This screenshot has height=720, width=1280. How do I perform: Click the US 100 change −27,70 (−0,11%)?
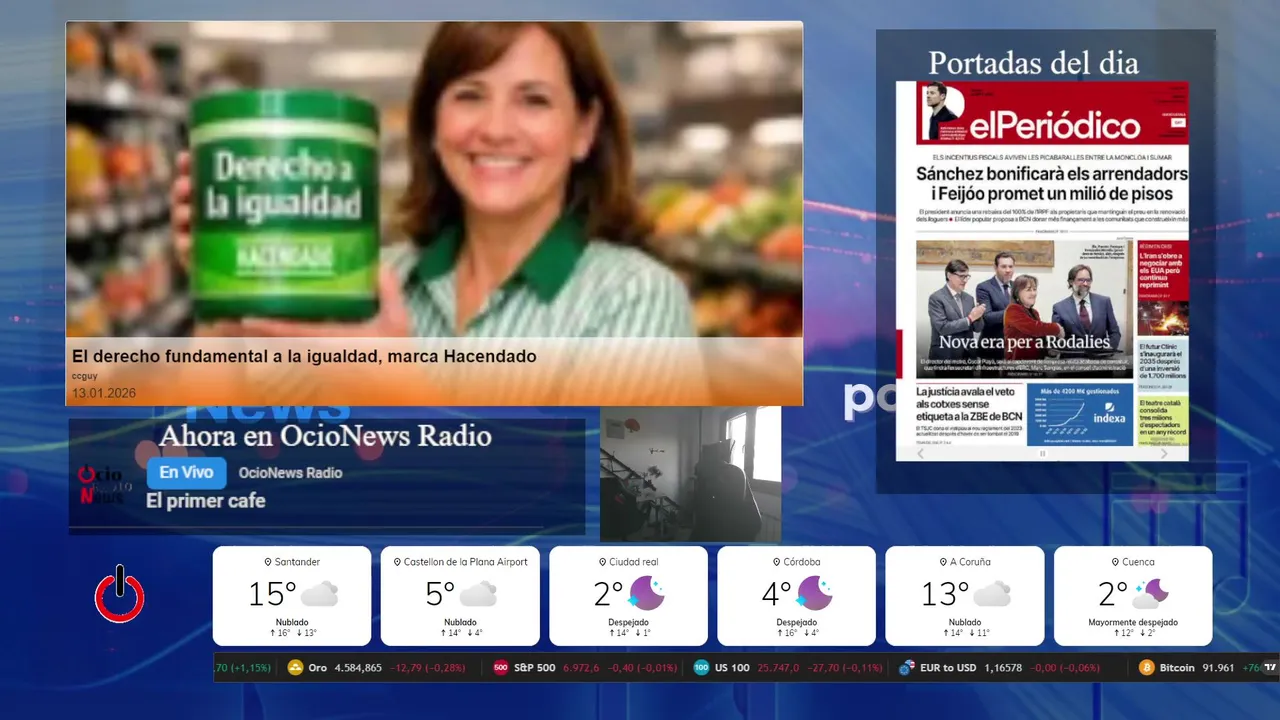point(845,667)
